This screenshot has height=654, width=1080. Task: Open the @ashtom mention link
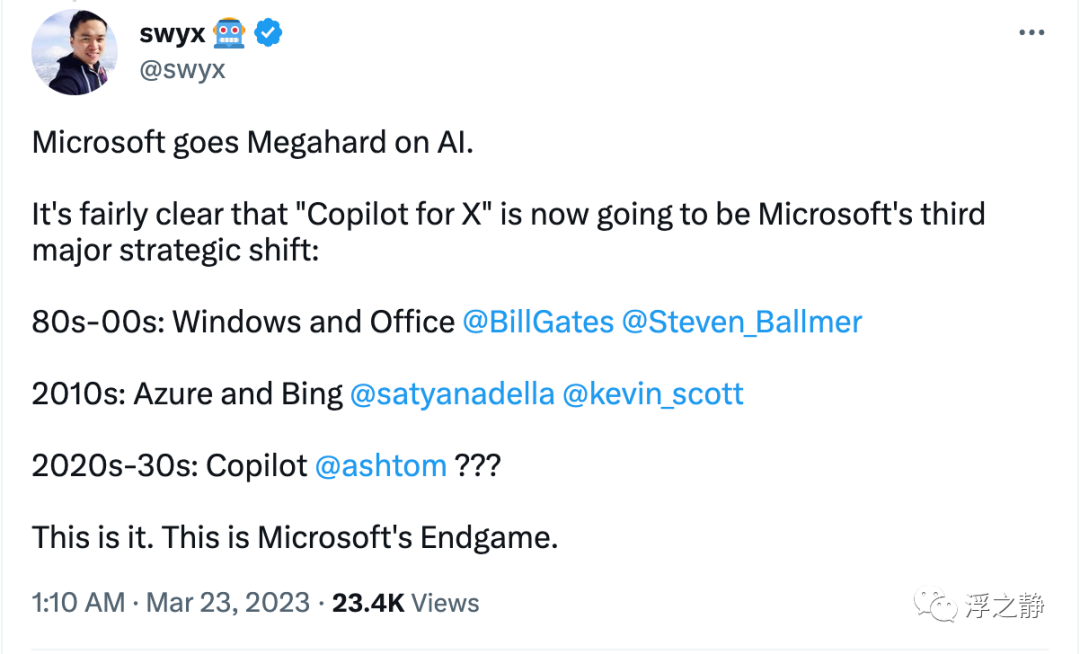[381, 466]
